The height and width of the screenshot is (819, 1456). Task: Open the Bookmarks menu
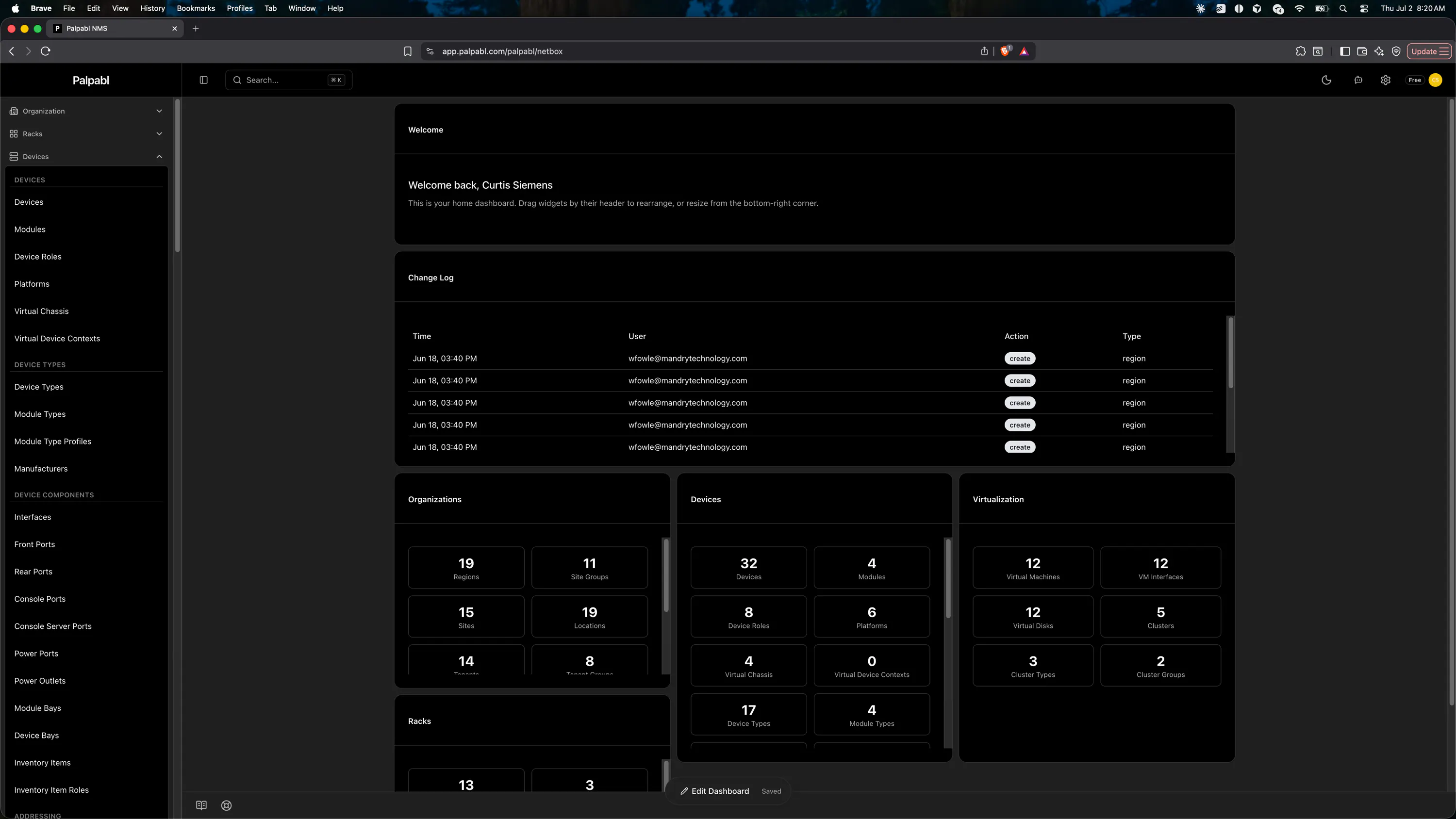tap(196, 8)
